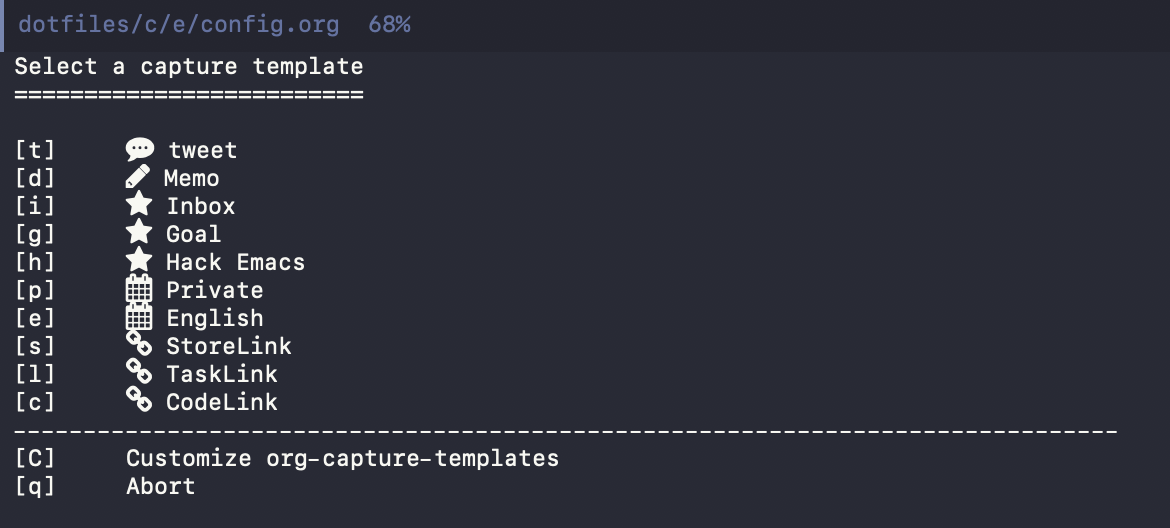
Task: Open Customize org-capture-templates
Action: [342, 459]
